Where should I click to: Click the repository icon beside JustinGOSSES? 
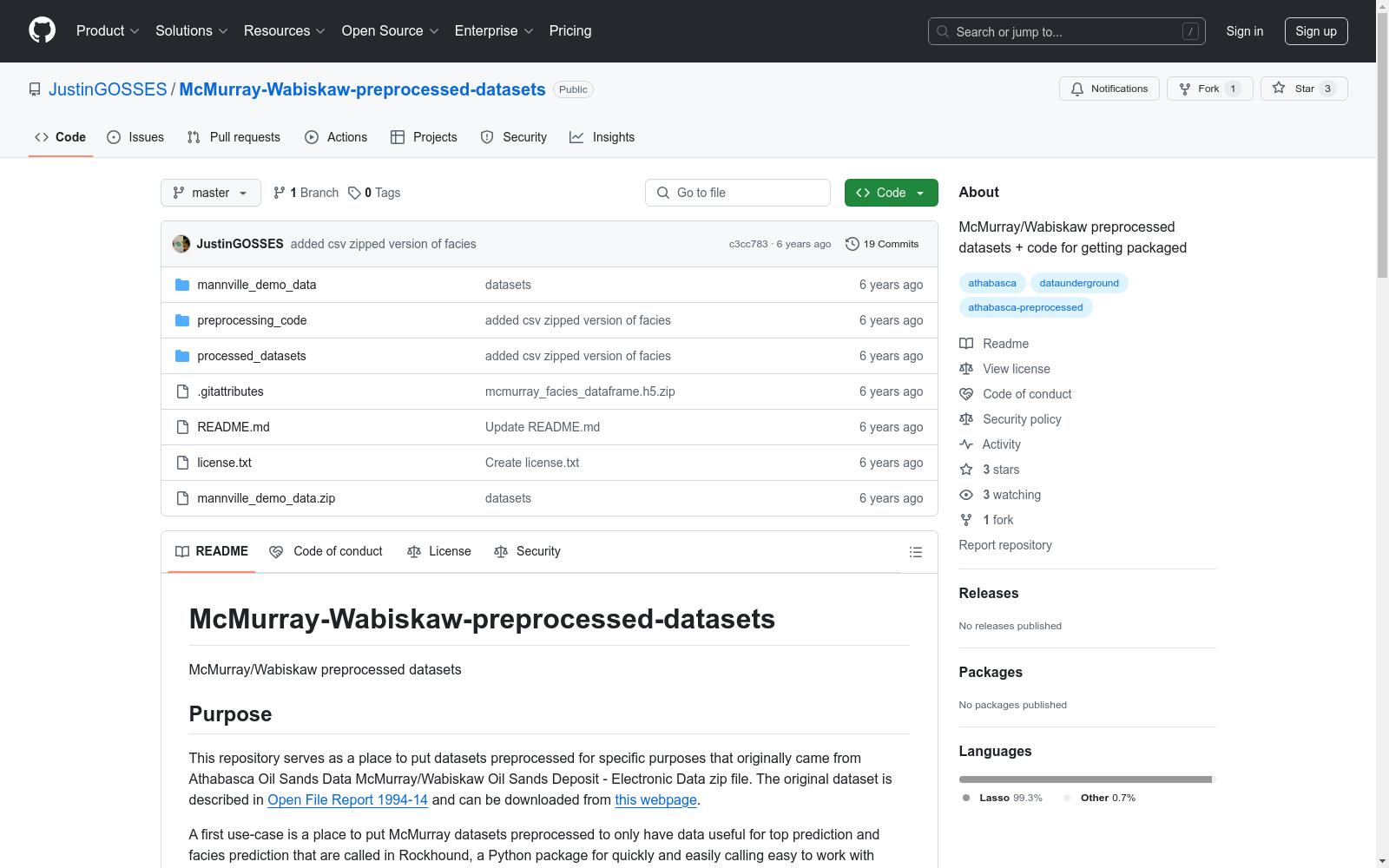pyautogui.click(x=35, y=89)
